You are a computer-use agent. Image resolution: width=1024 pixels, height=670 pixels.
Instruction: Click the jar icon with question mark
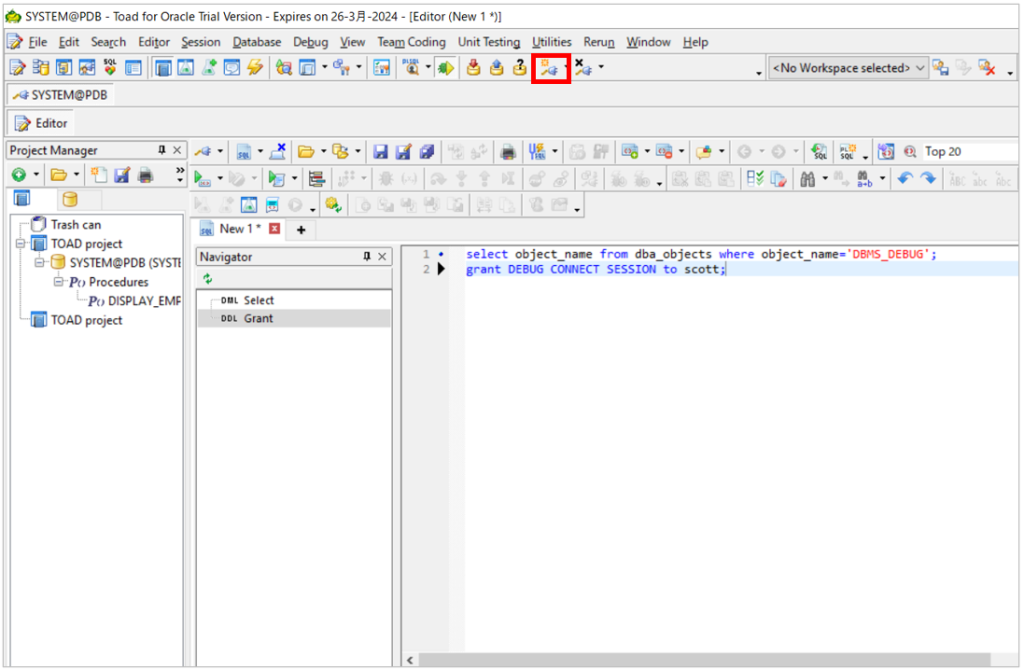520,68
